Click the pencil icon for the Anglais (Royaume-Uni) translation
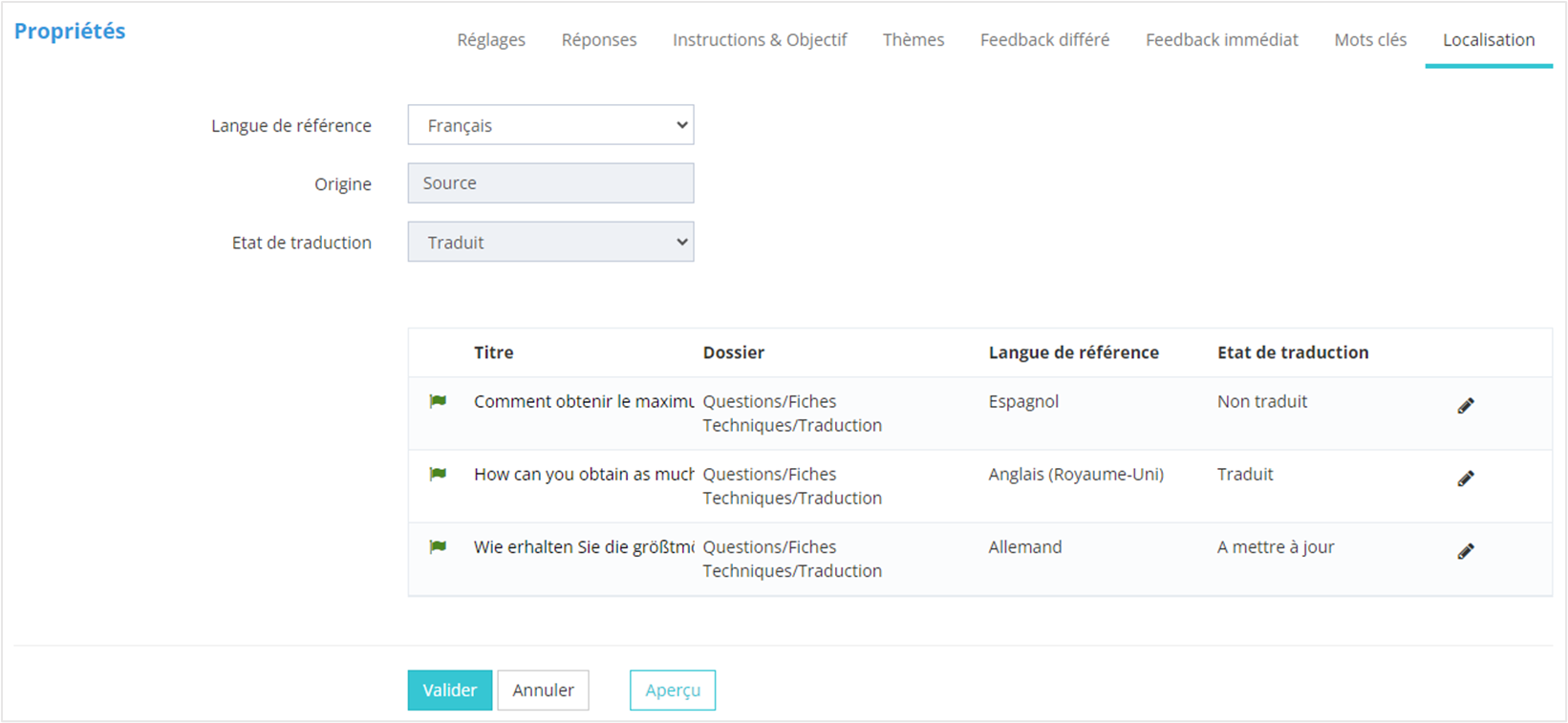This screenshot has height=723, width=1568. [1466, 478]
